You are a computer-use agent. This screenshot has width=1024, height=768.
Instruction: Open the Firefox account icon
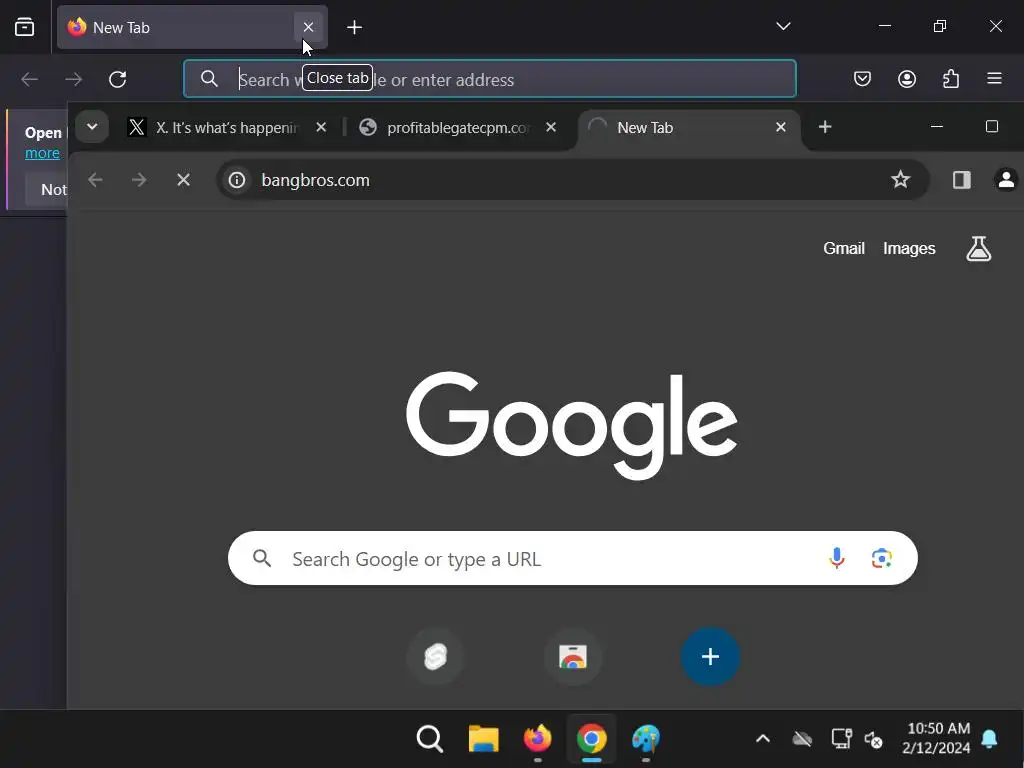click(906, 79)
